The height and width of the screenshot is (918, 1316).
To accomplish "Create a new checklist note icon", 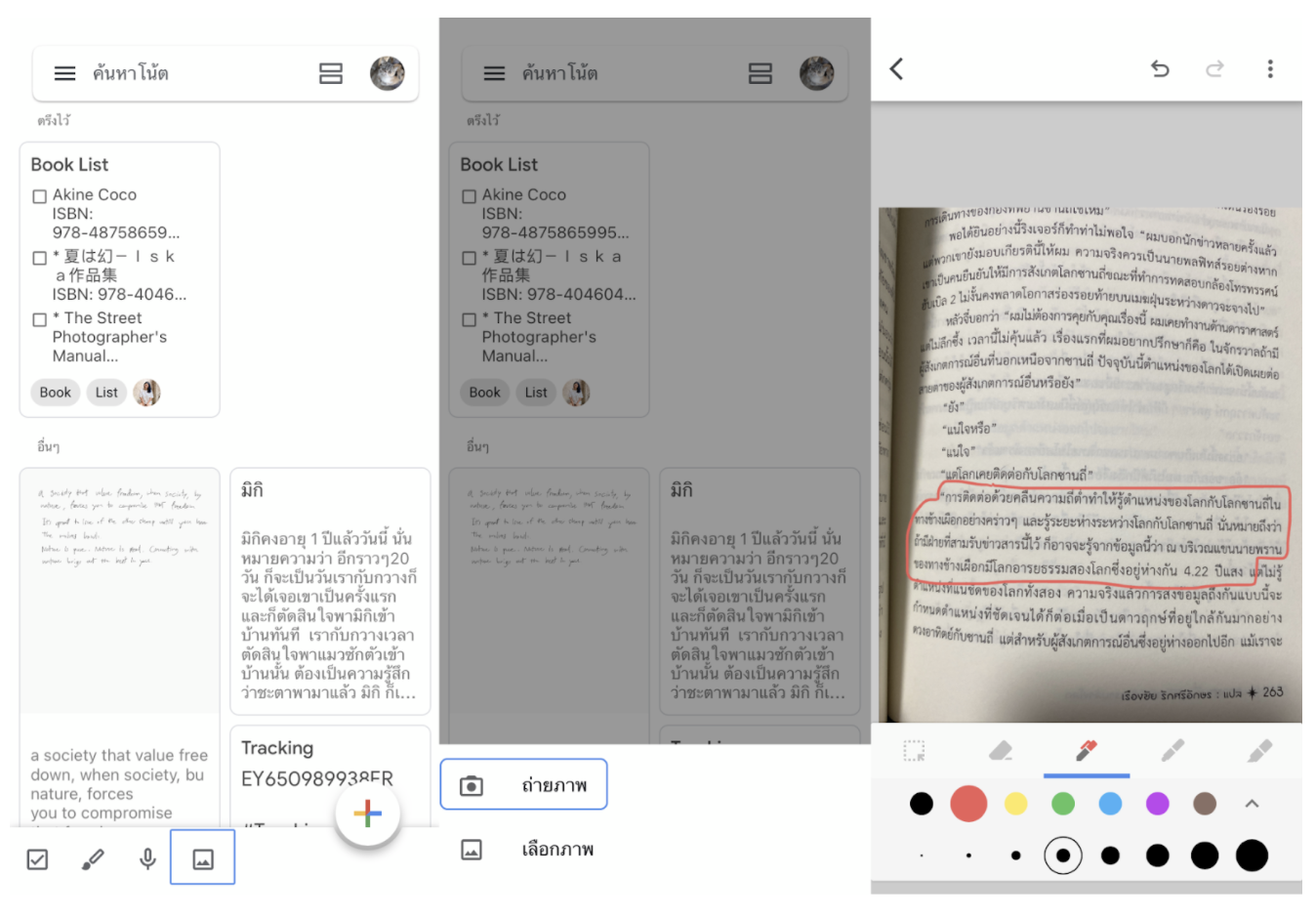I will click(x=37, y=859).
